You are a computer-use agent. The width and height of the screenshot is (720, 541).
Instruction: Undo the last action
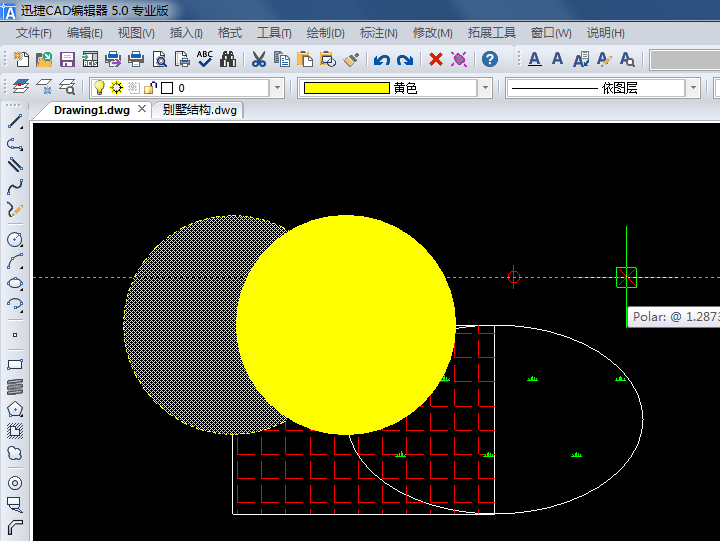pyautogui.click(x=382, y=60)
